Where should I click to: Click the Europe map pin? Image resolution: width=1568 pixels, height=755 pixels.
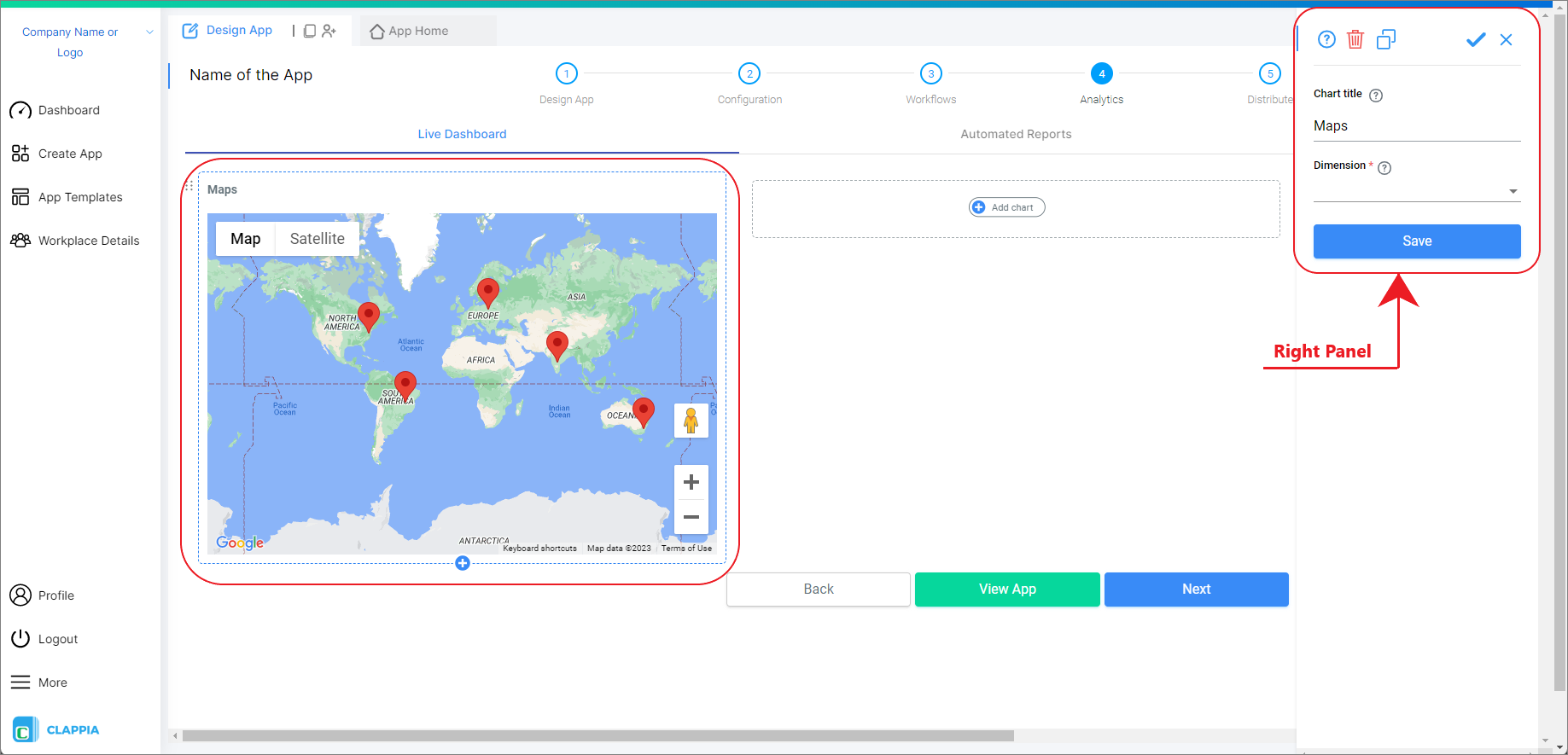point(488,293)
